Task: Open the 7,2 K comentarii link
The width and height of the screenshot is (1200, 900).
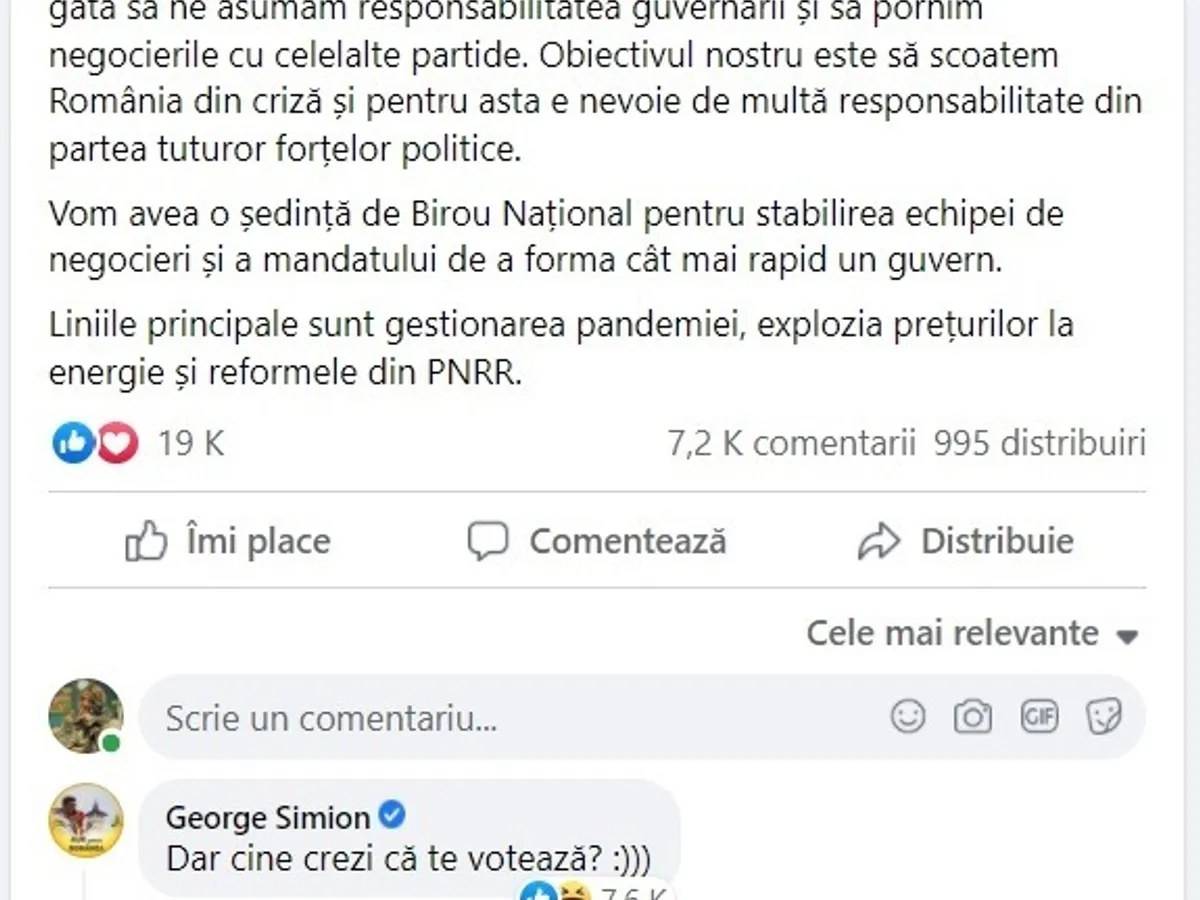Action: point(791,443)
